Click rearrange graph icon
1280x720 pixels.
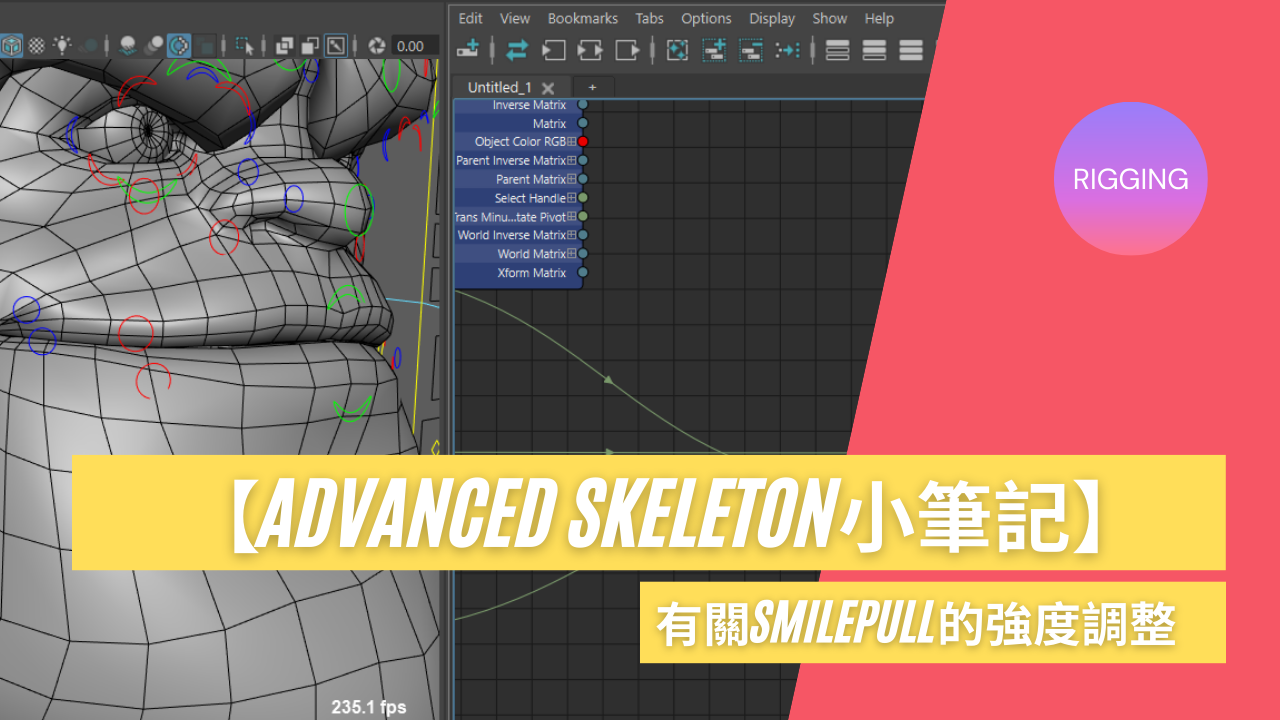tap(788, 49)
